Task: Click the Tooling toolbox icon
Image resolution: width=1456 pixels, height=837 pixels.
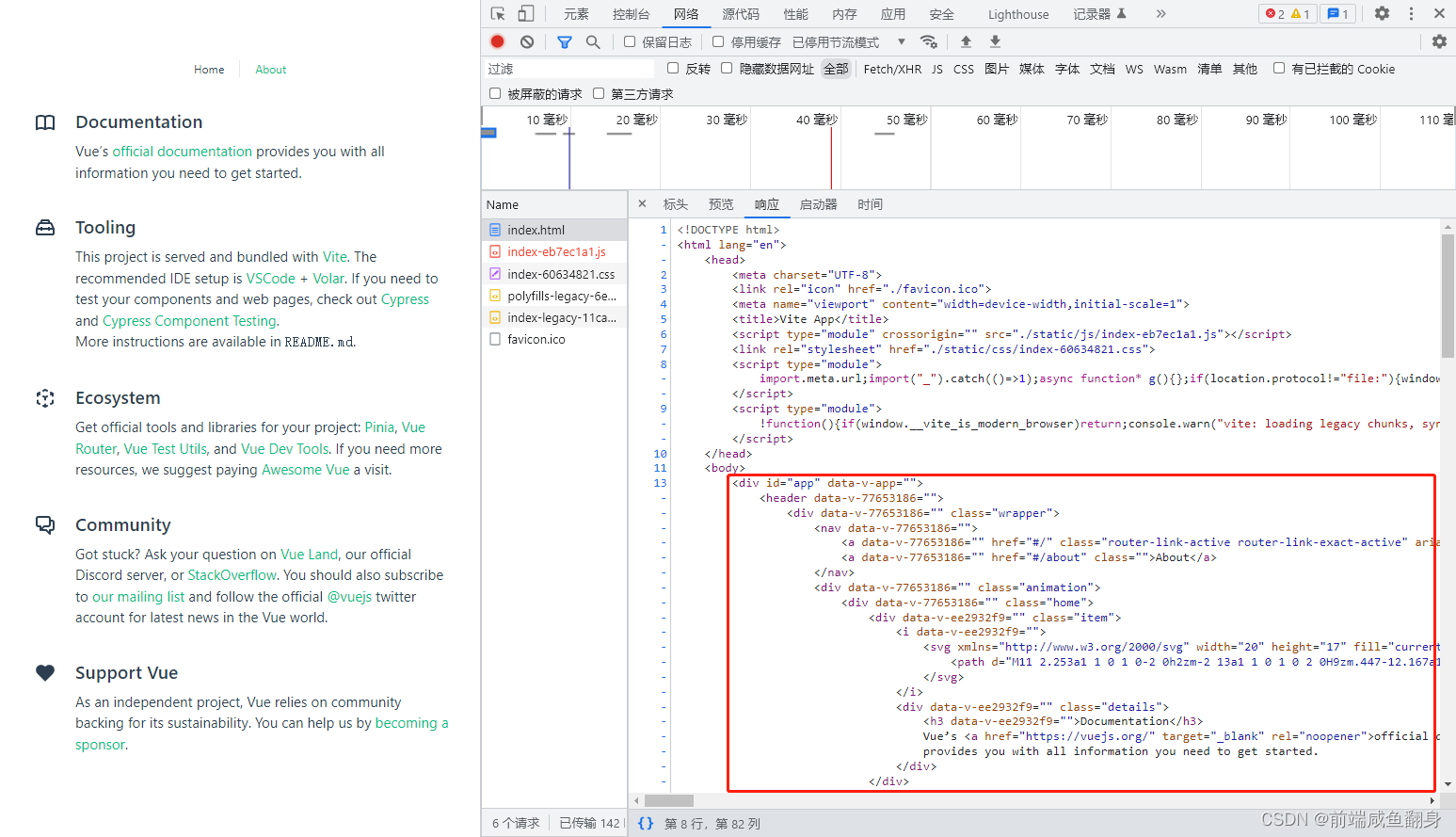Action: [45, 228]
